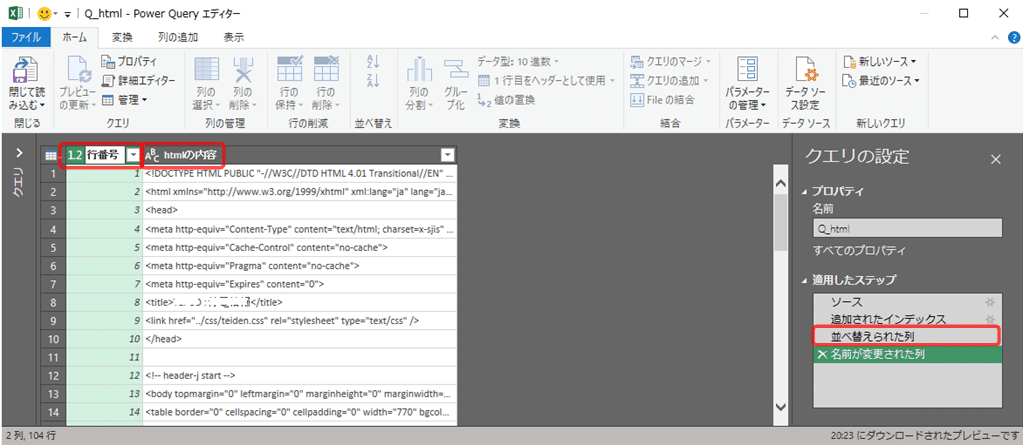Open プロパティ in the query group
The width and height of the screenshot is (1023, 445).
click(130, 62)
